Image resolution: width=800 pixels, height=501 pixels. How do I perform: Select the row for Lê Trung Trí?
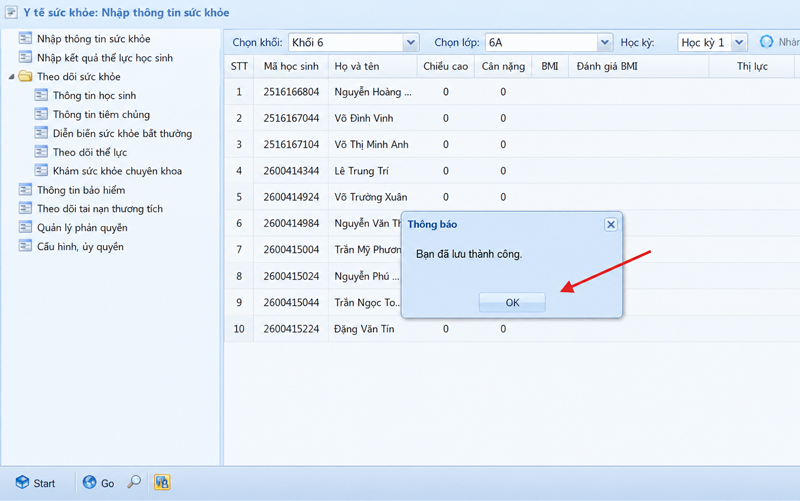pos(512,171)
